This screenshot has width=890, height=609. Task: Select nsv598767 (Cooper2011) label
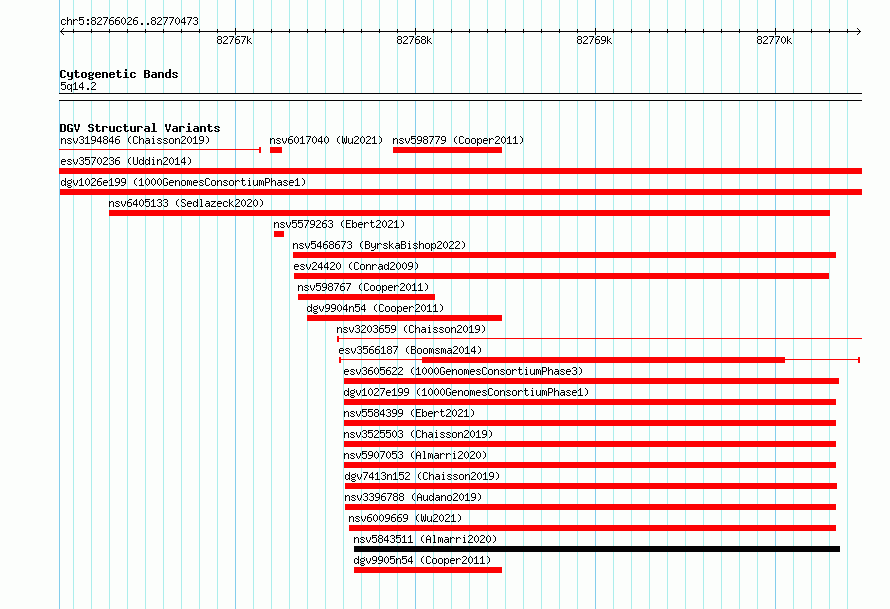tap(363, 287)
